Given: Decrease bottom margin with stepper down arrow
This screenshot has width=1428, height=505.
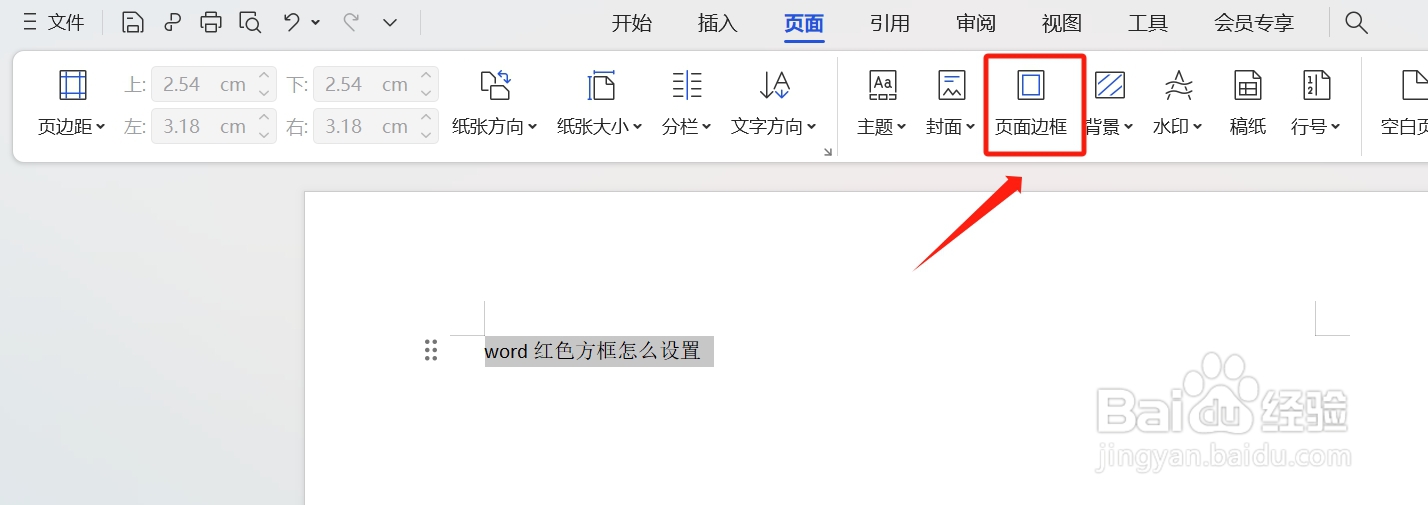Looking at the screenshot, I should click(427, 93).
